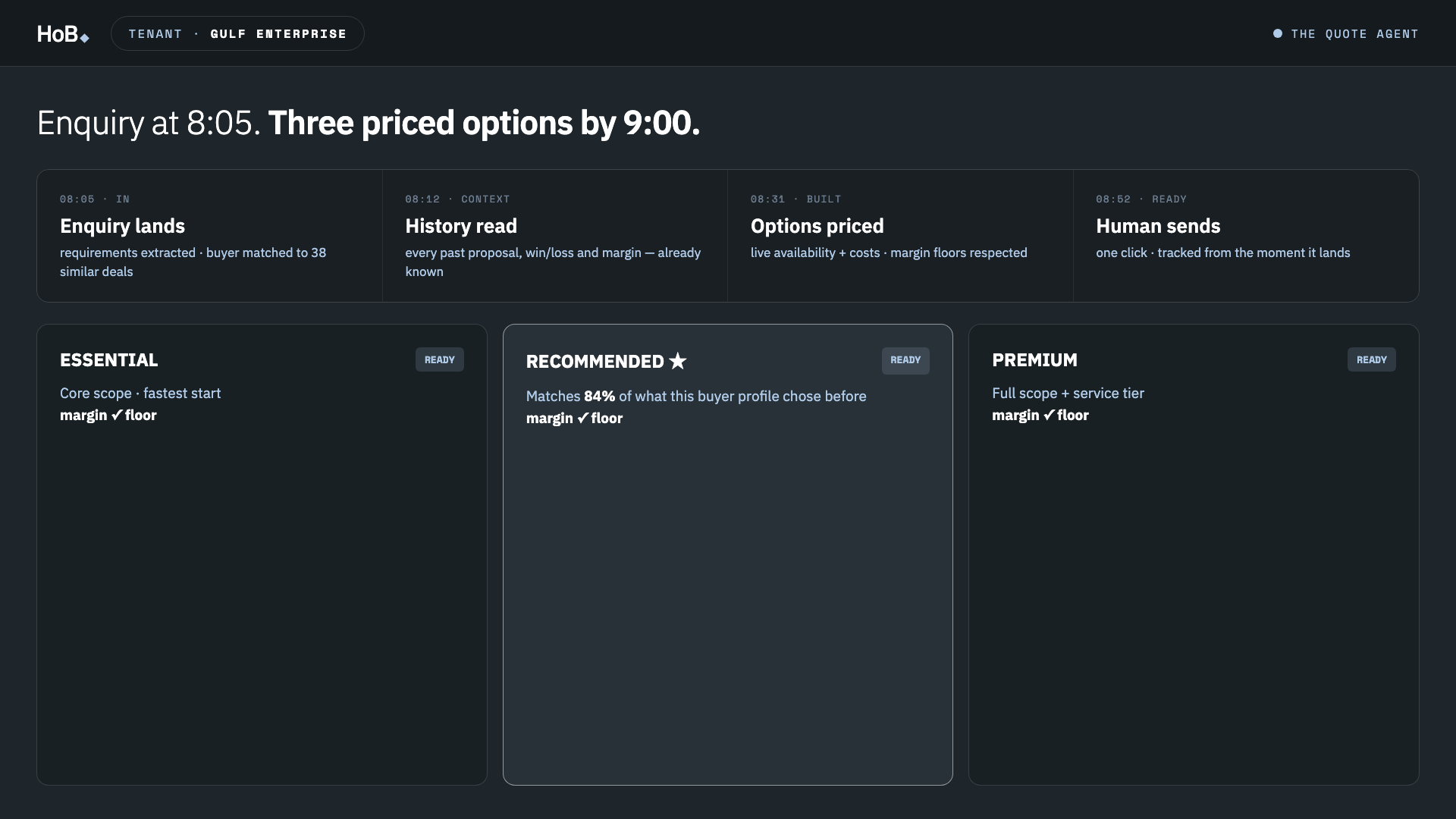Screen dimensions: 1456x819
Task: Click 'requirements extracted · buyer matched' description
Action: 193,262
